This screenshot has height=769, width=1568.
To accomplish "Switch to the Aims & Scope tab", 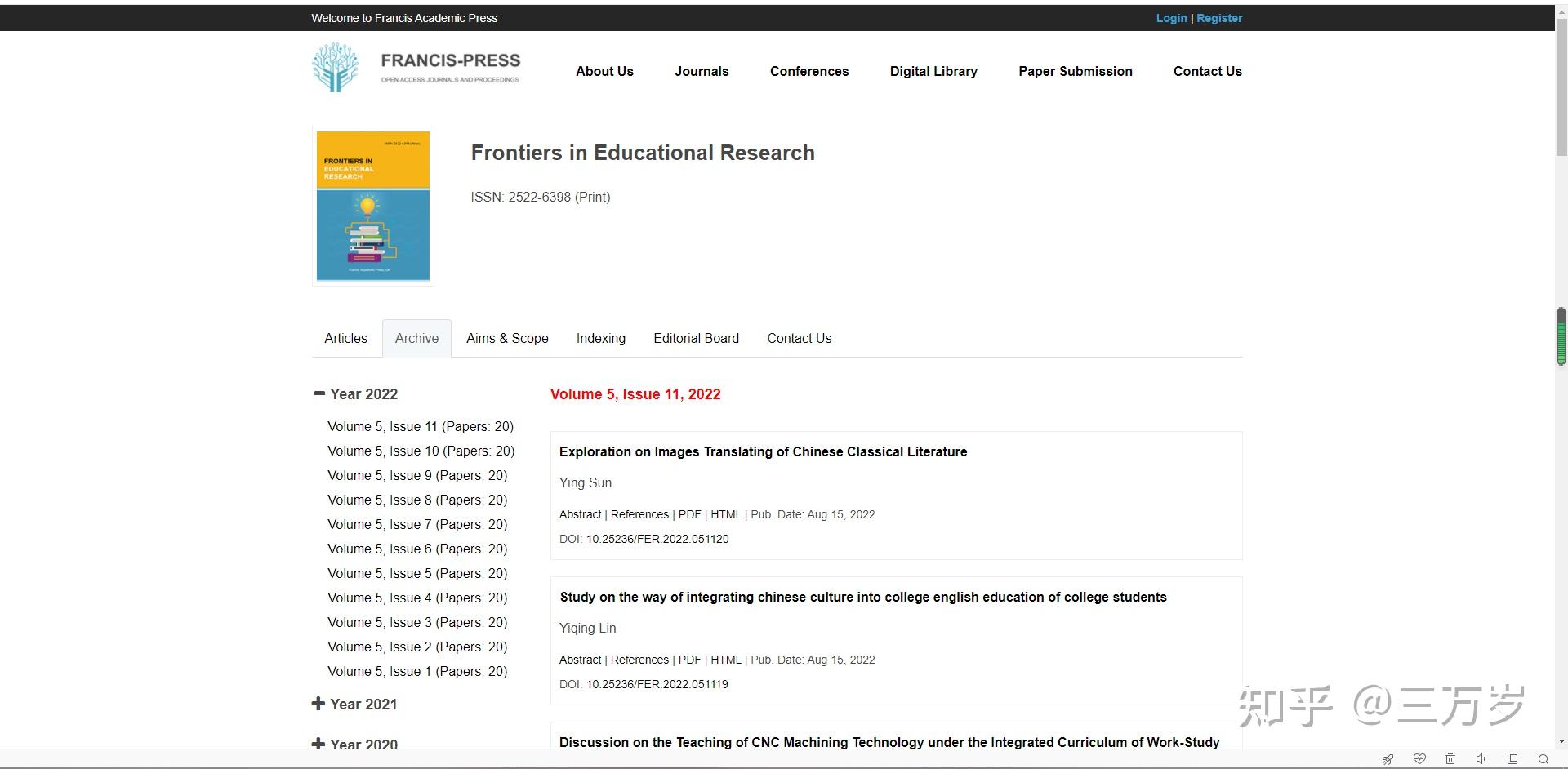I will [x=507, y=338].
